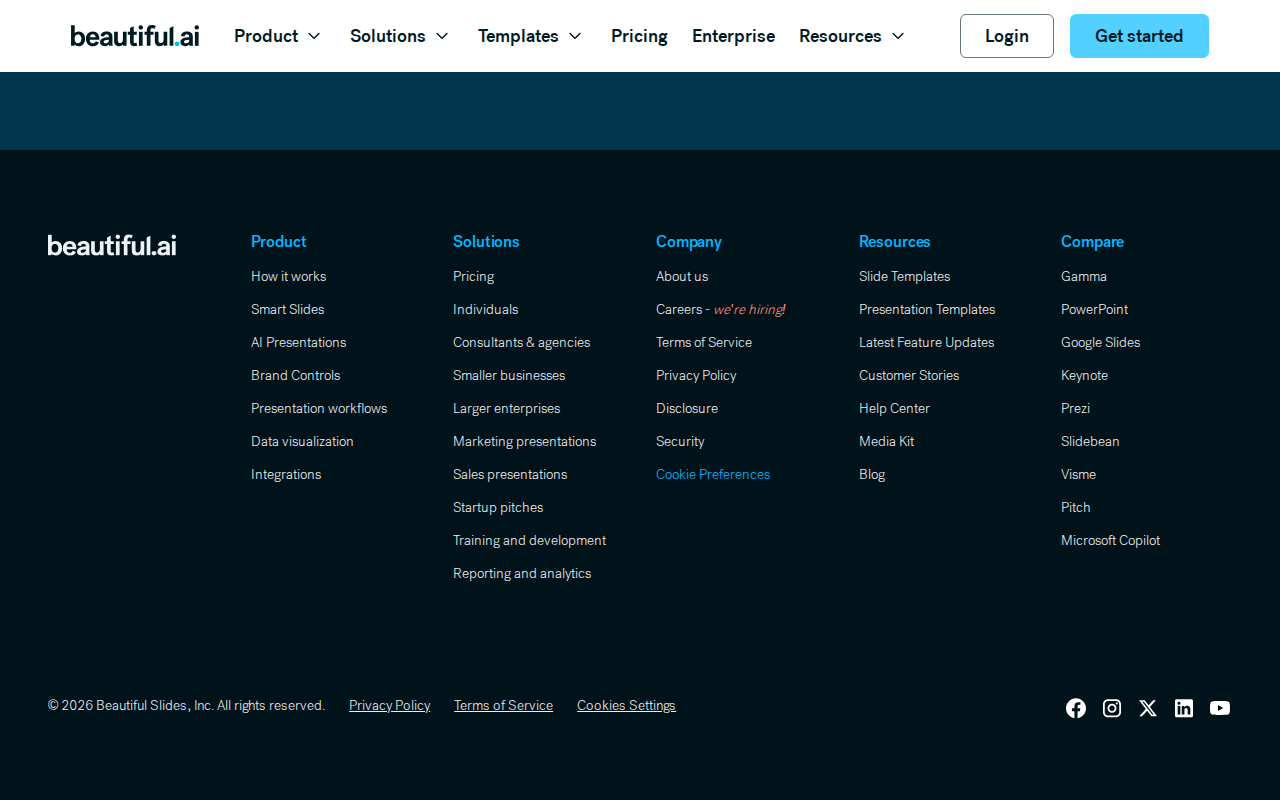
Task: Click Terms of Service in the bottom bar
Action: click(503, 705)
